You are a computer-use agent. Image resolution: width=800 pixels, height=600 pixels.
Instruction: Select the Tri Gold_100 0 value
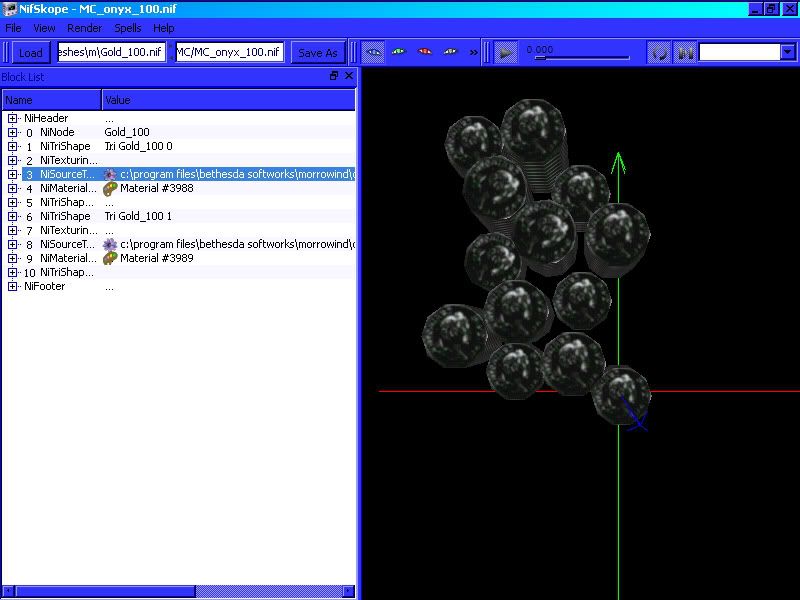coord(138,146)
